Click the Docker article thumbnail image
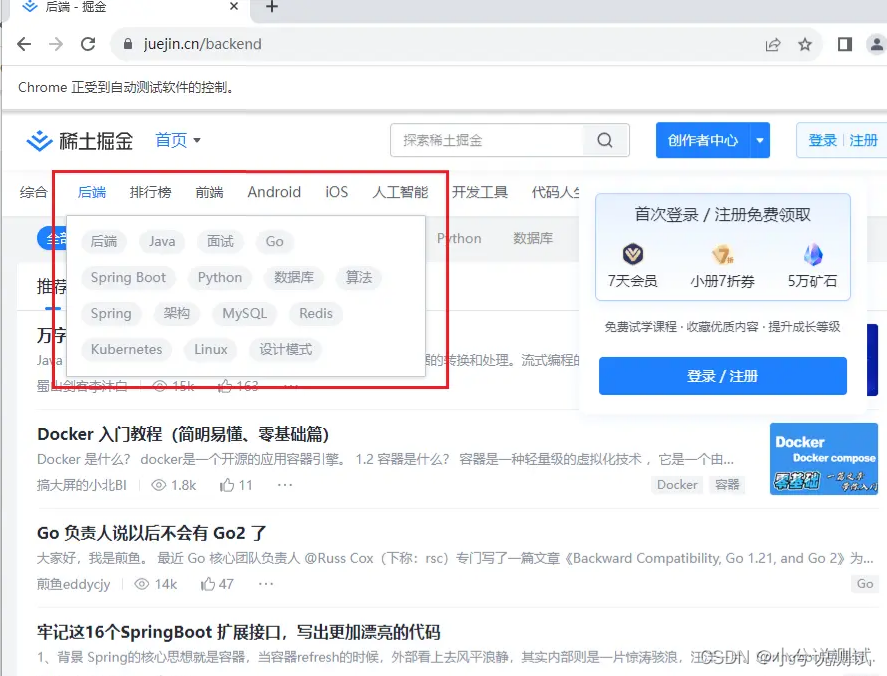Screen dimensions: 887x676 point(824,459)
